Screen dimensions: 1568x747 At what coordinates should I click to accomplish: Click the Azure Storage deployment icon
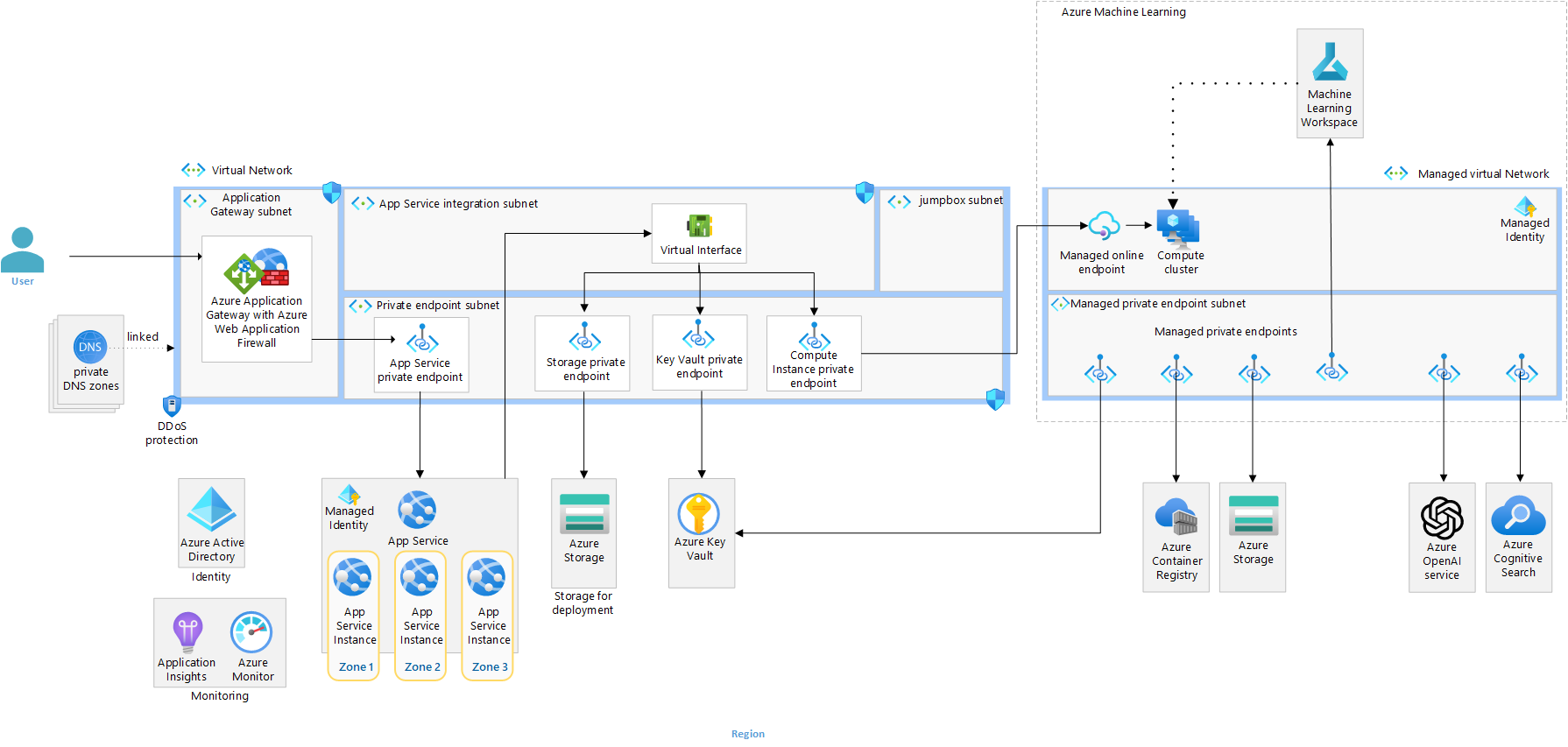click(x=584, y=514)
